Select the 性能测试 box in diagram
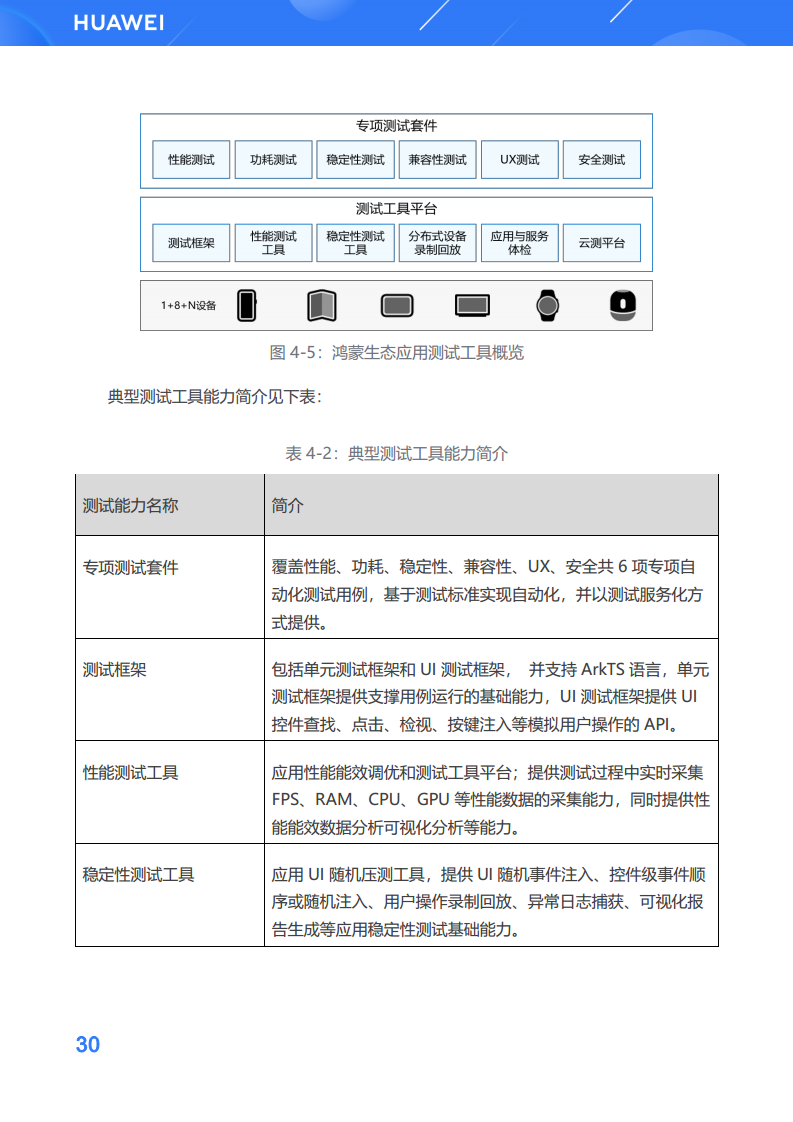 pyautogui.click(x=191, y=160)
